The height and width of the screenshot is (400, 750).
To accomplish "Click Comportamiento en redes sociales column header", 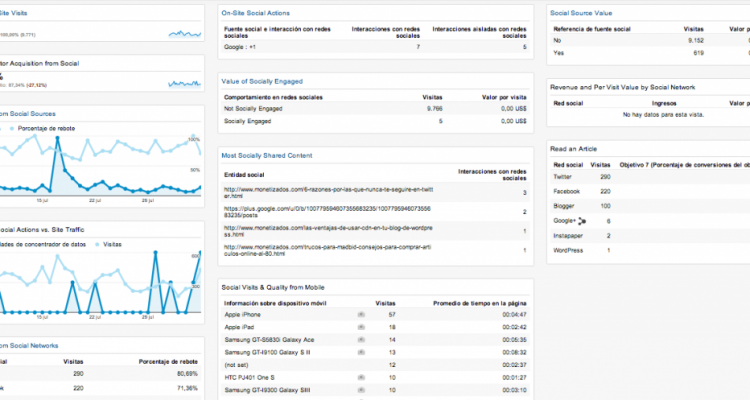I will click(x=273, y=97).
